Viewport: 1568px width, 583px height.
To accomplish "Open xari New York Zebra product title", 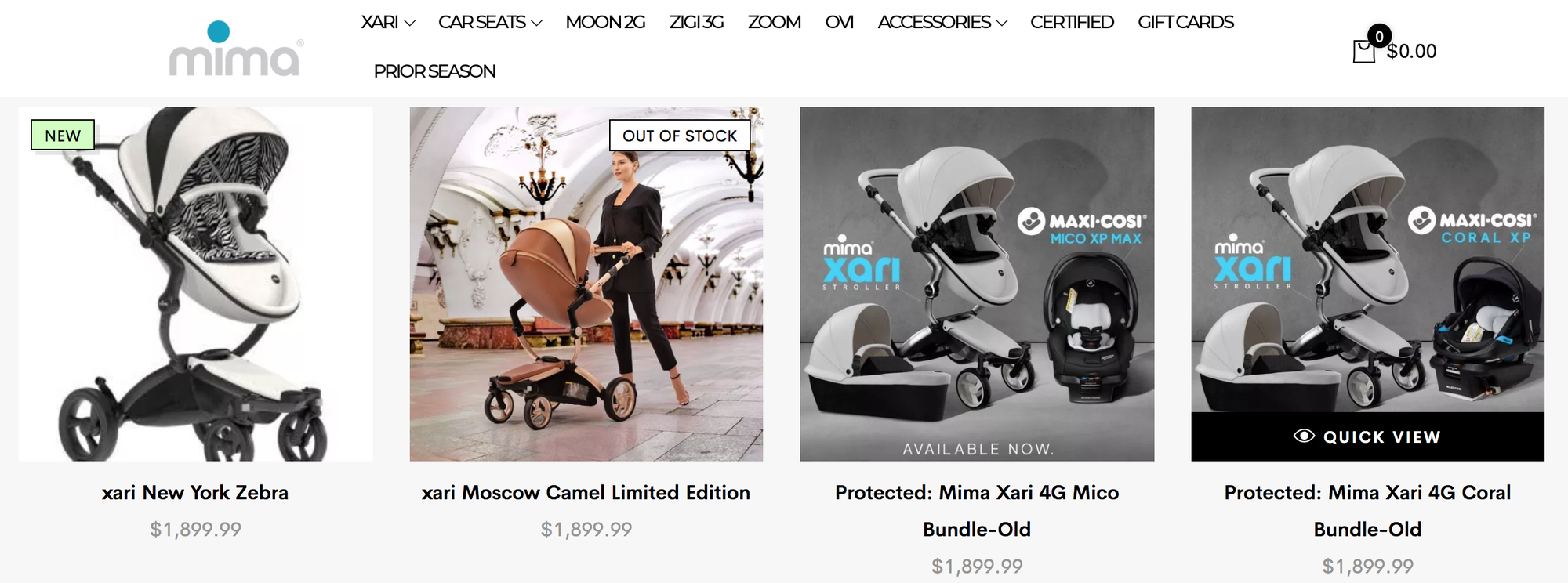I will pyautogui.click(x=195, y=492).
